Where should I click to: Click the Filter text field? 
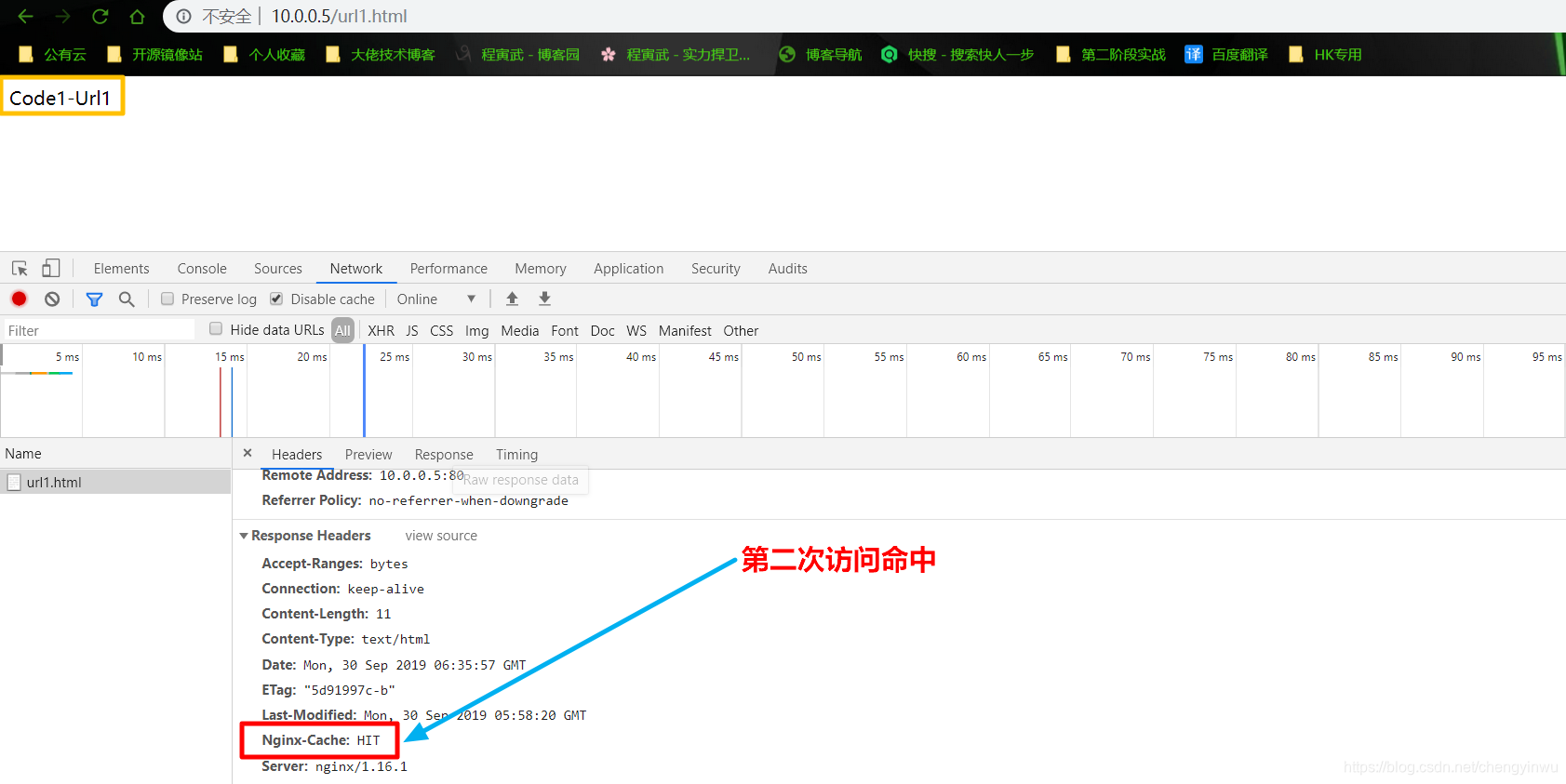(99, 330)
